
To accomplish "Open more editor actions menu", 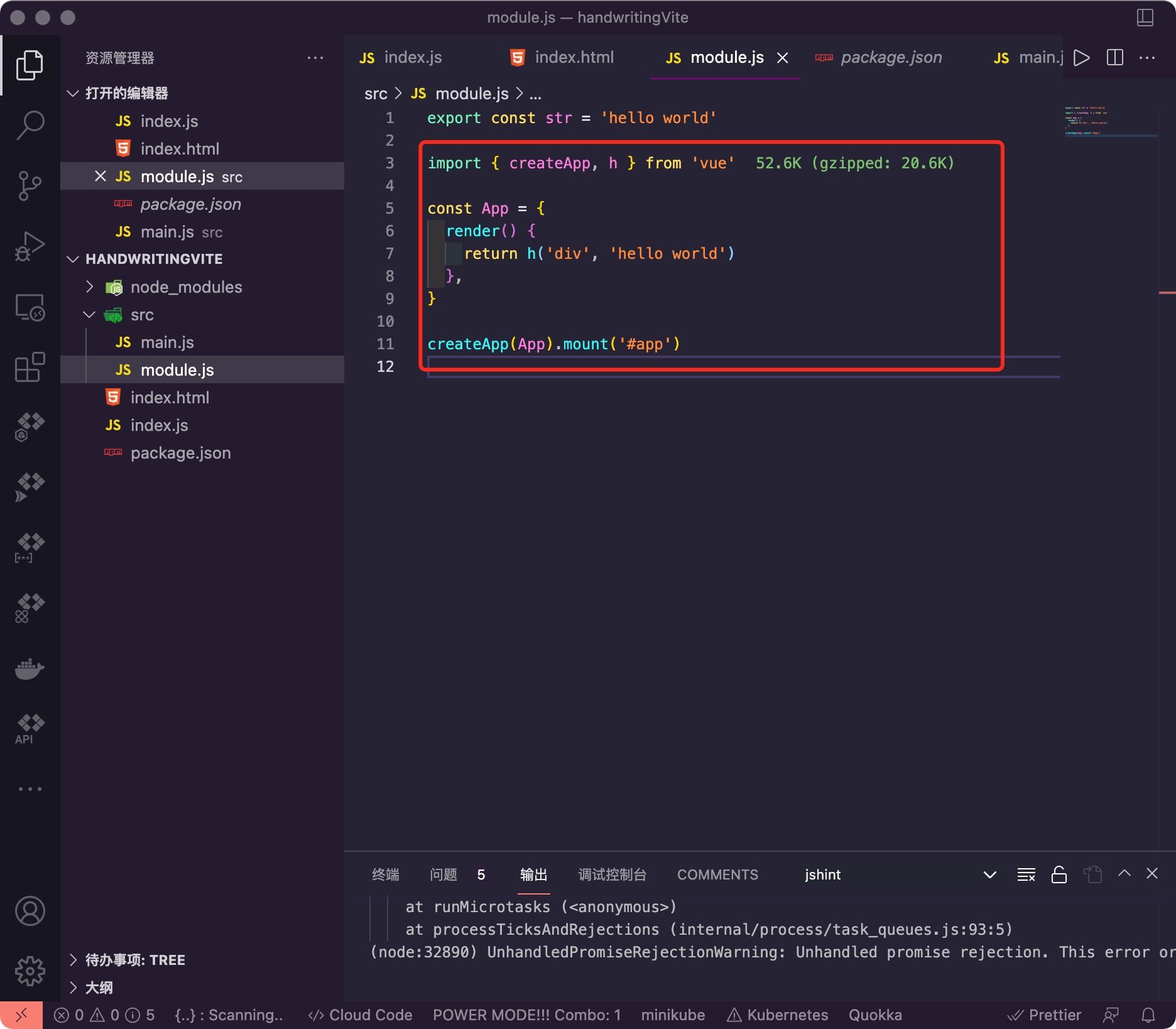I will click(x=1147, y=58).
